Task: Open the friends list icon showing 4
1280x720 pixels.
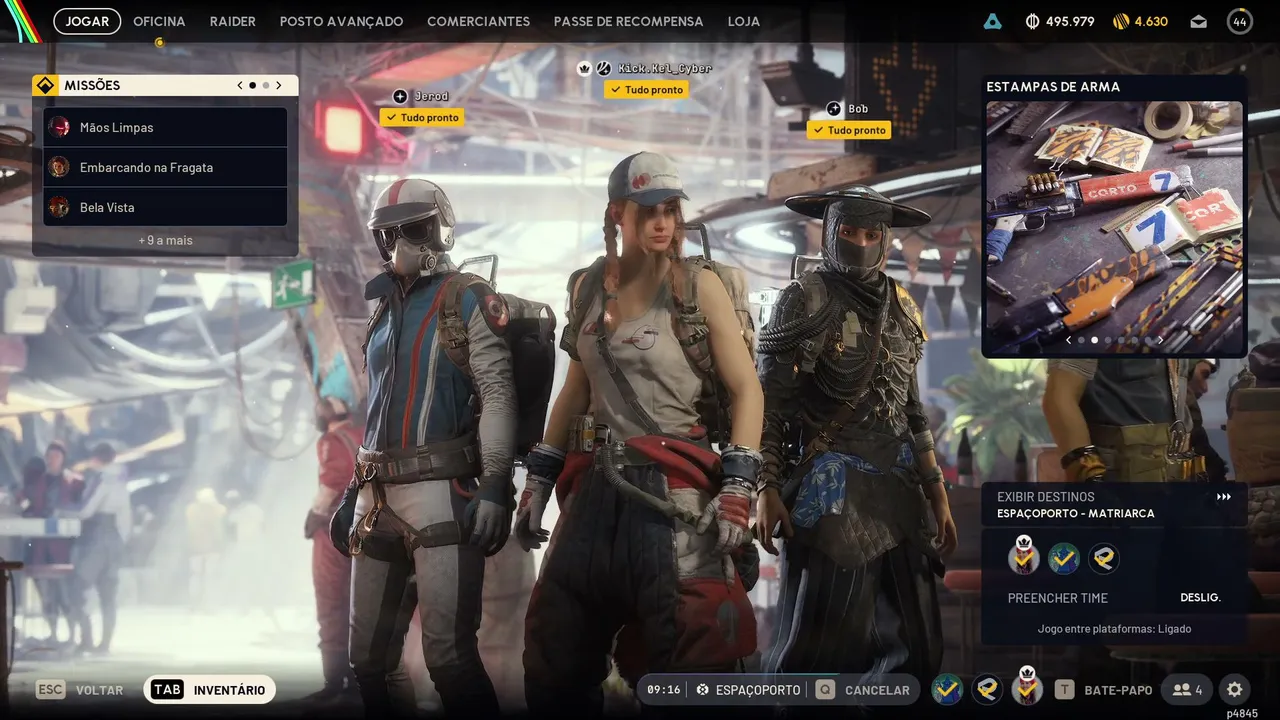Action: 1187,690
